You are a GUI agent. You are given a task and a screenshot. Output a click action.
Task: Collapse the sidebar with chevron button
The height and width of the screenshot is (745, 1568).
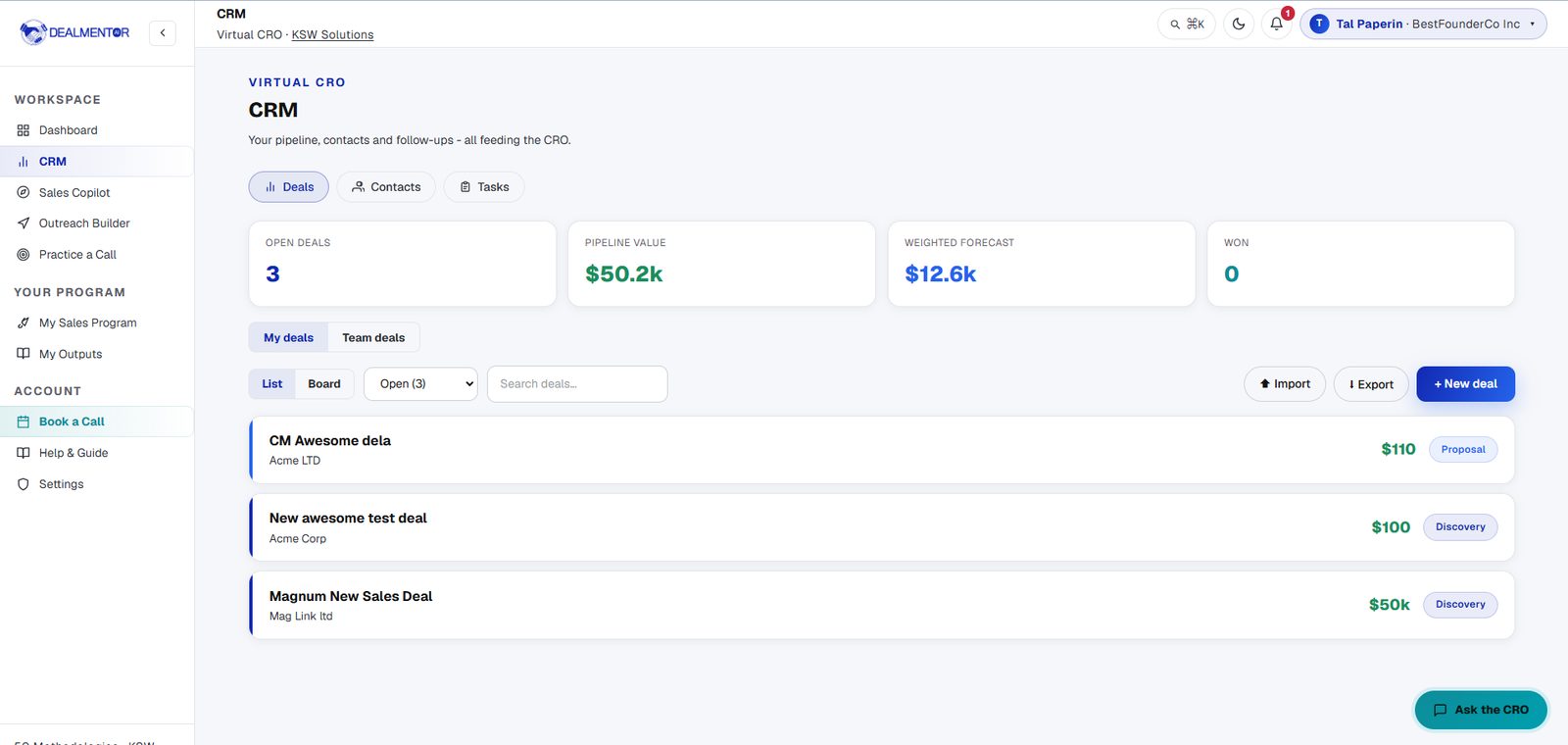tap(163, 32)
